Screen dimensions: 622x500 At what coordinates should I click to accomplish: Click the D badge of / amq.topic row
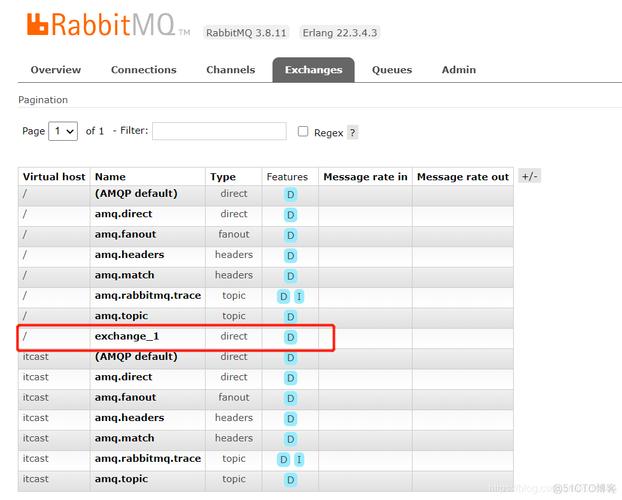click(290, 317)
